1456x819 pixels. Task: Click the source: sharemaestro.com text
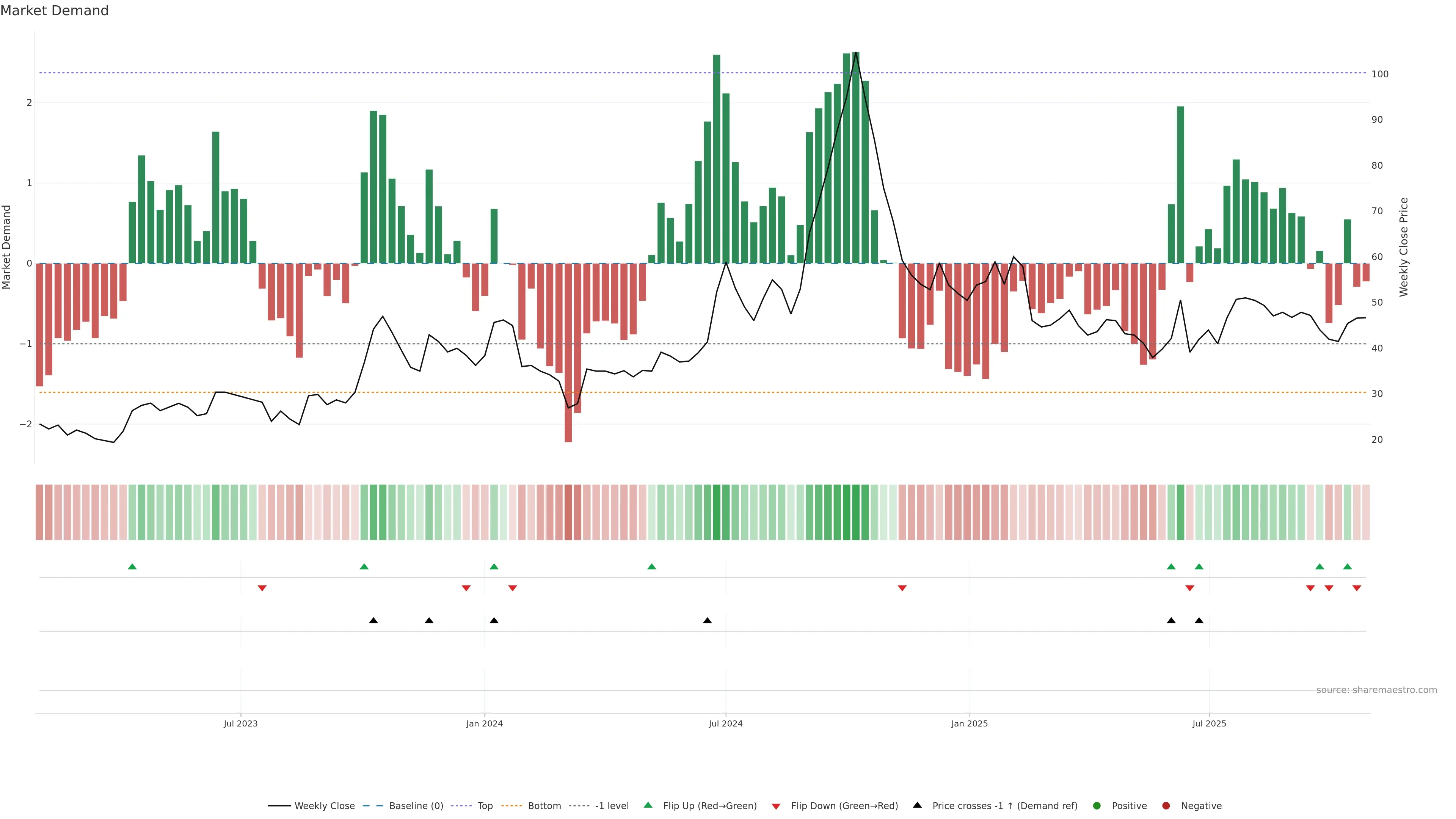click(x=1376, y=690)
